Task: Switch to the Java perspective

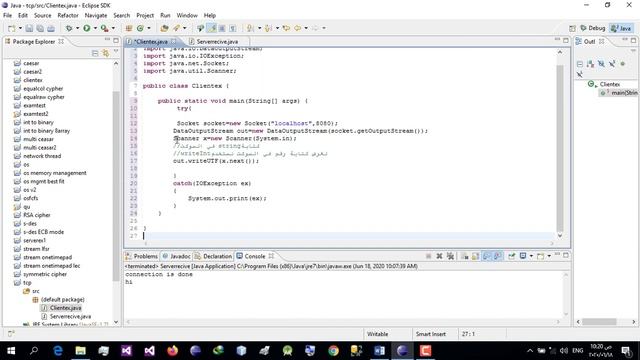Action: point(621,28)
